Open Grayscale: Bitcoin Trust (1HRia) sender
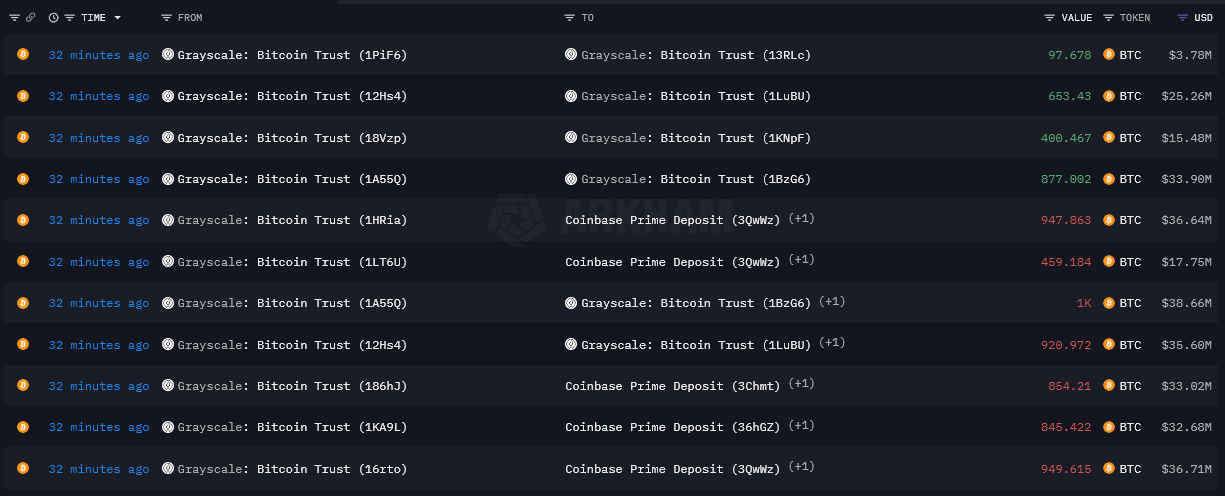The height and width of the screenshot is (496, 1225). pos(292,220)
